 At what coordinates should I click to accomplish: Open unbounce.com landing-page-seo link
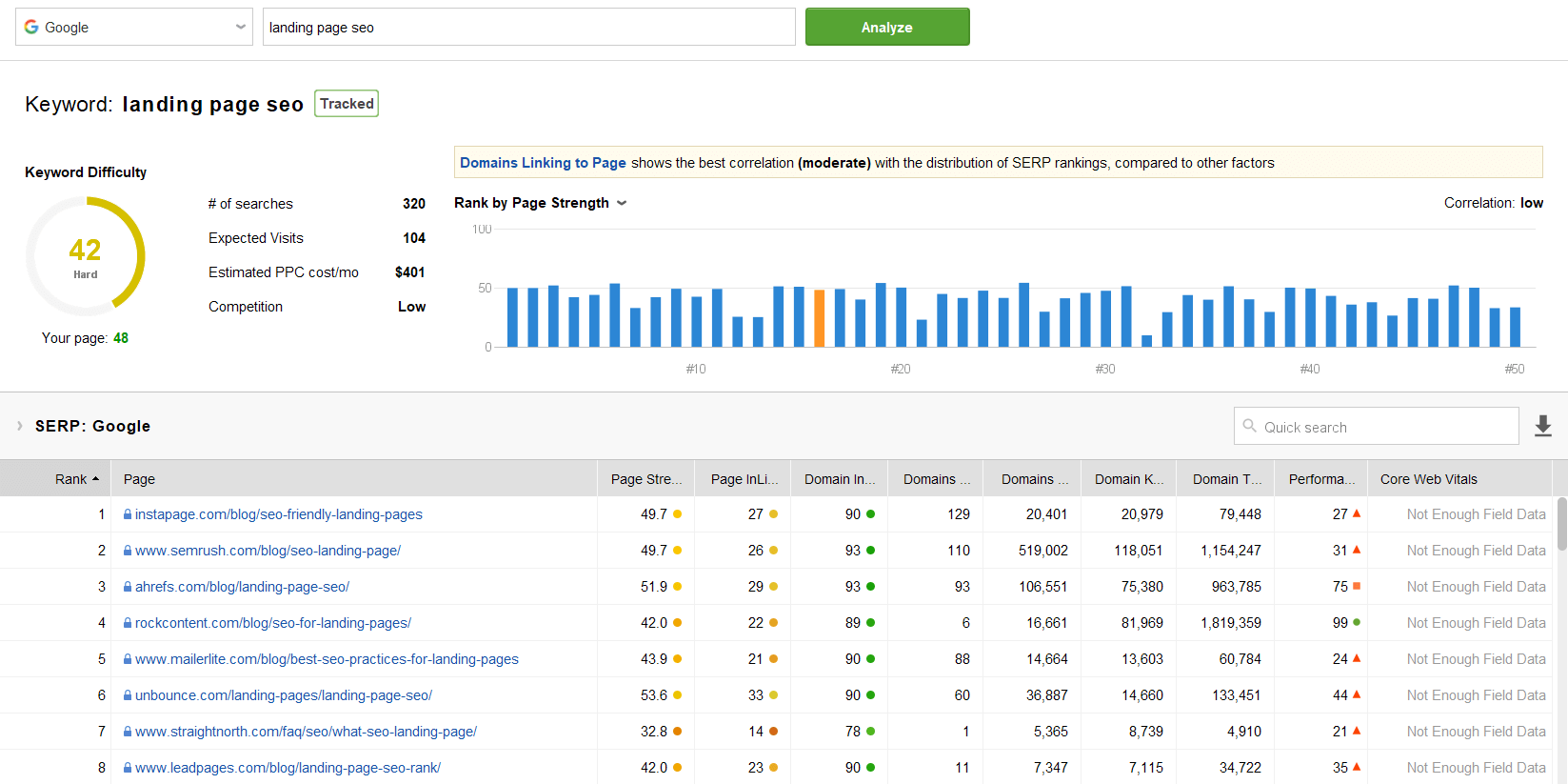tap(284, 695)
